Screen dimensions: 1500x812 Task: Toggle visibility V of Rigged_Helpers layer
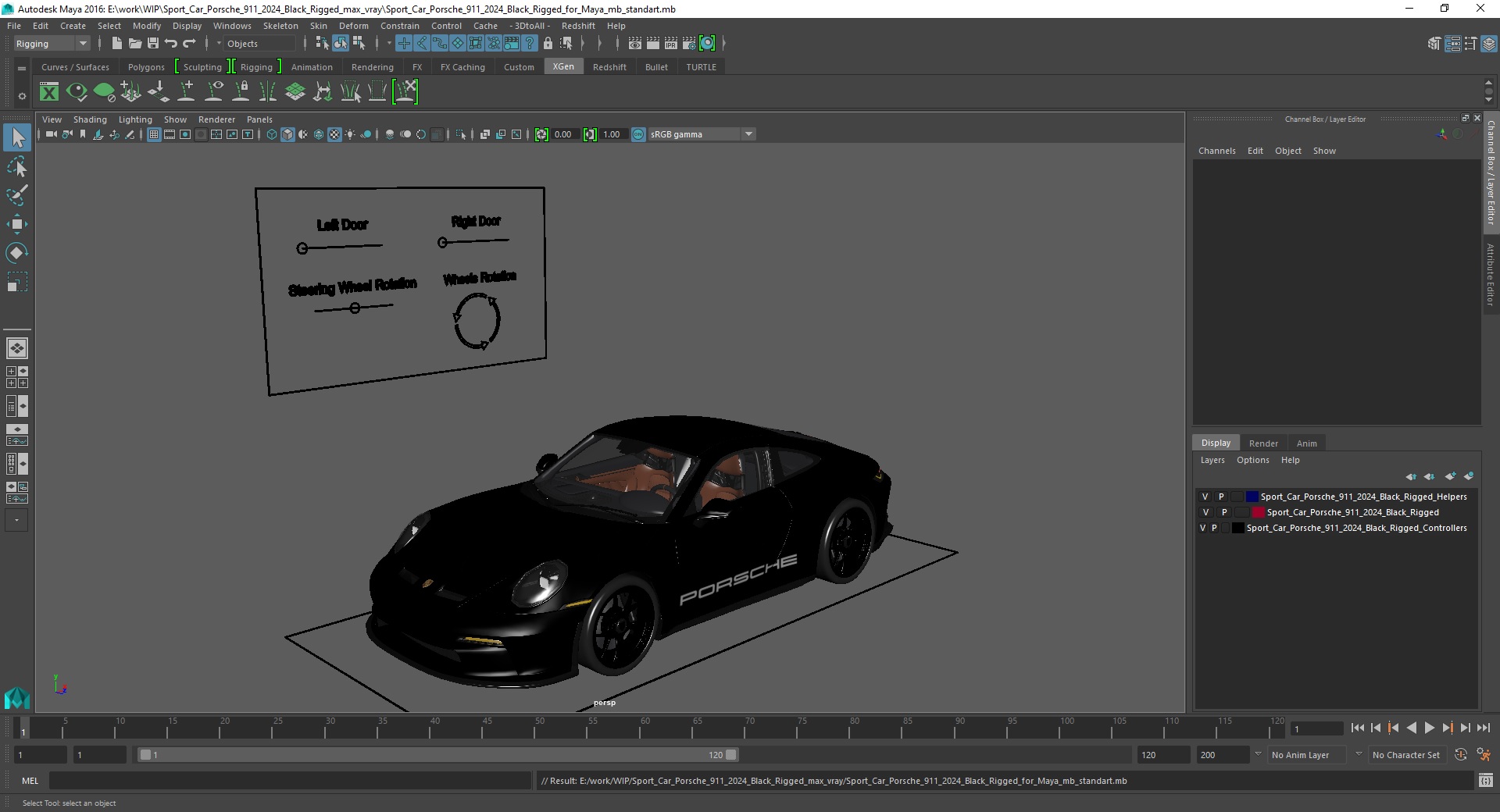click(x=1205, y=497)
